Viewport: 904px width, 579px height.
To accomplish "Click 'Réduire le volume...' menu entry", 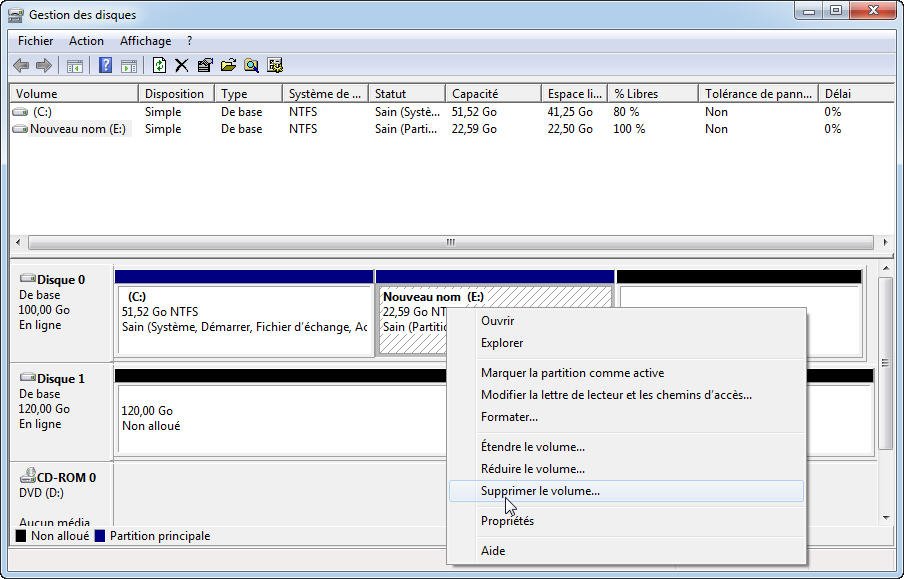I will coord(532,469).
